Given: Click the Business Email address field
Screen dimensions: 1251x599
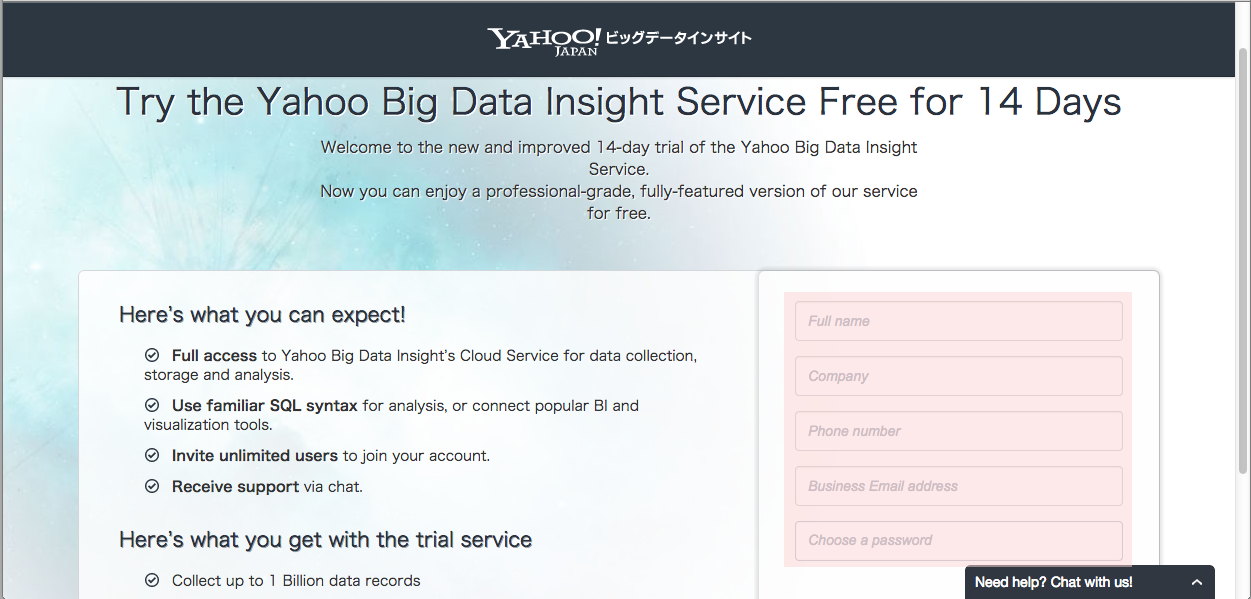Looking at the screenshot, I should coord(957,485).
